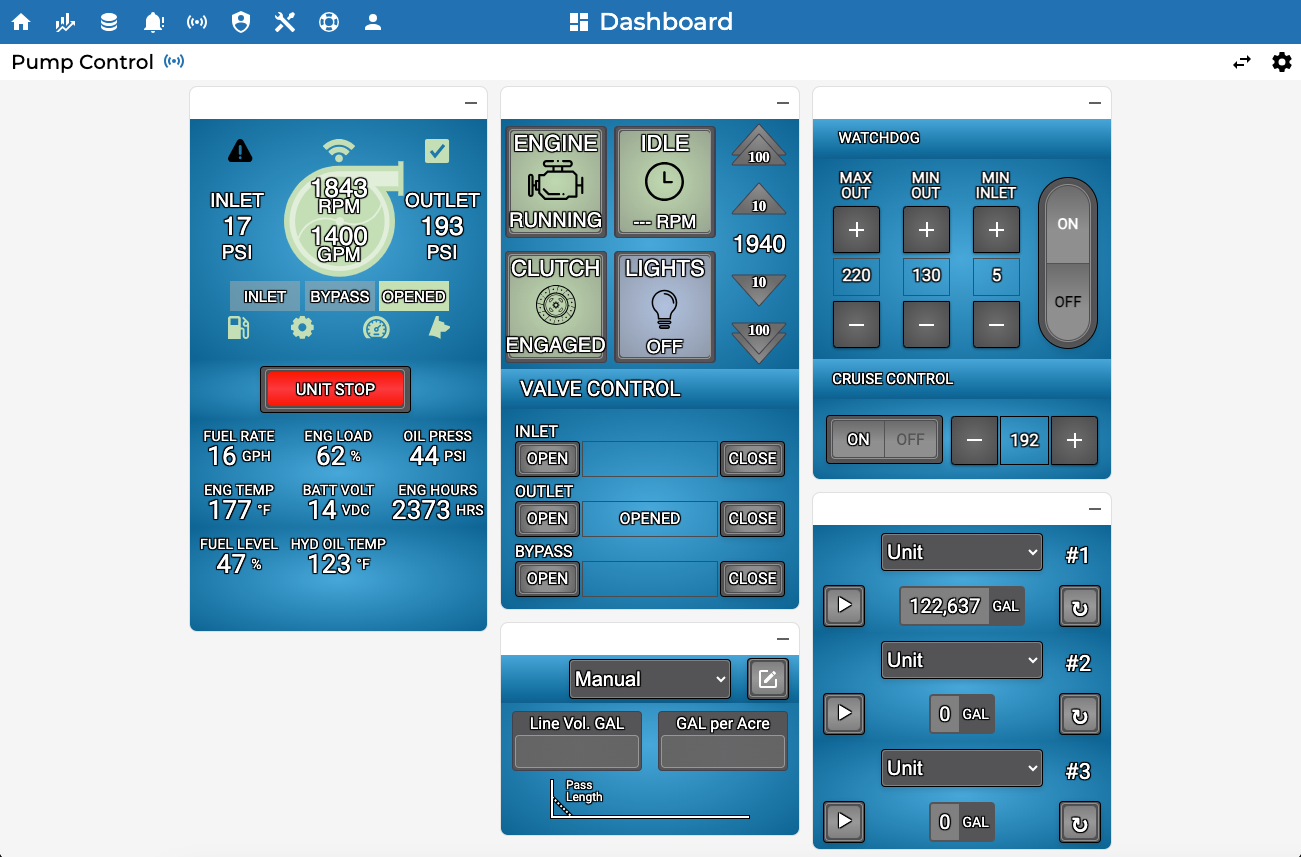Viewport: 1301px width, 857px height.
Task: Click the cruise control value 192 field
Action: (1024, 440)
